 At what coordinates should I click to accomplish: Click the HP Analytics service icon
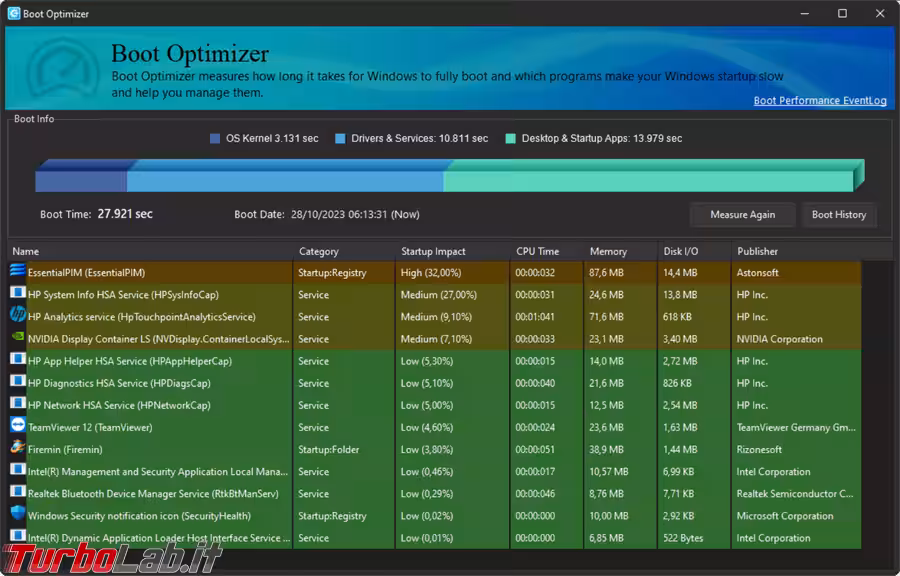17,316
